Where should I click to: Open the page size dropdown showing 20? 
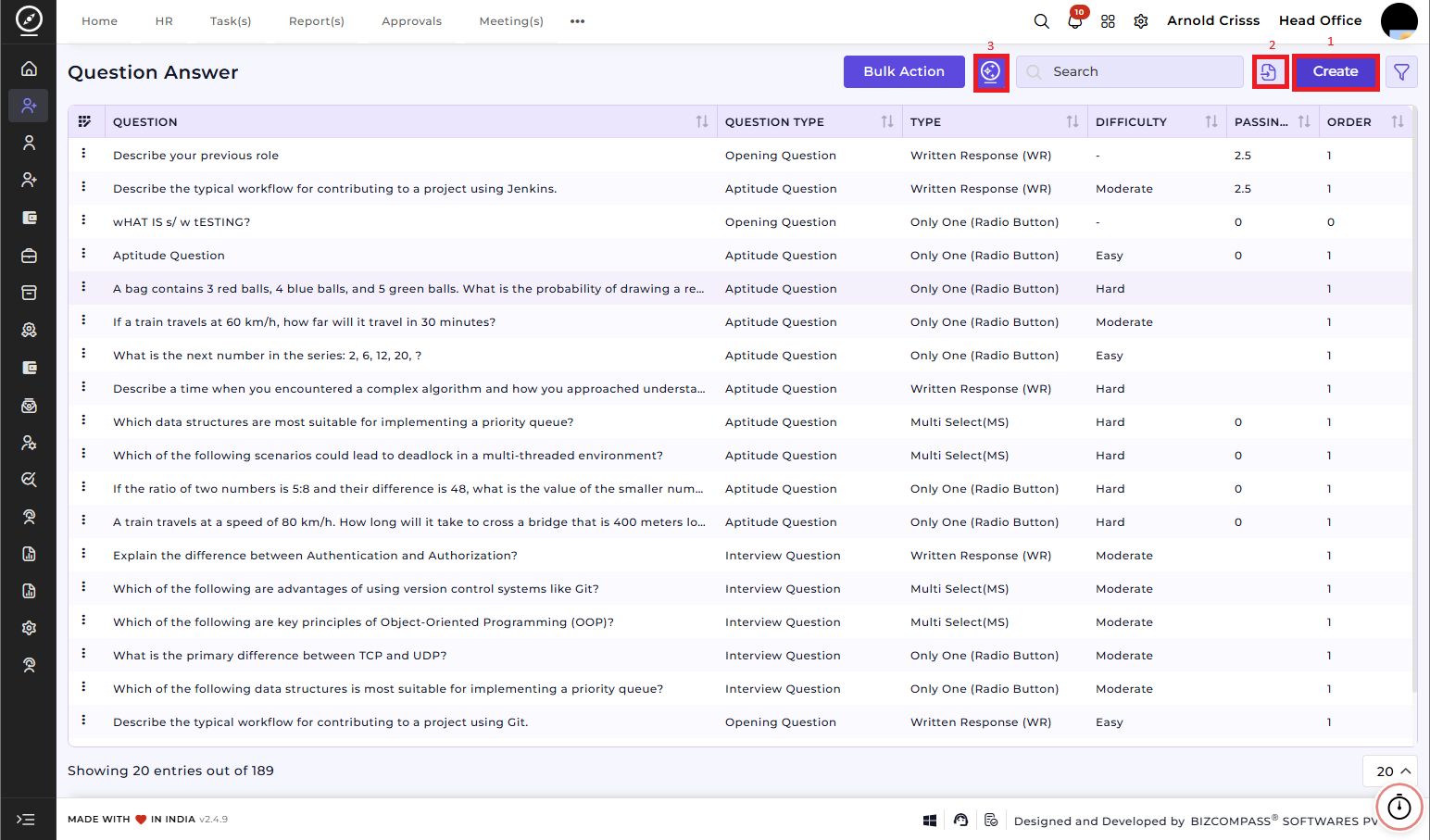point(1390,771)
